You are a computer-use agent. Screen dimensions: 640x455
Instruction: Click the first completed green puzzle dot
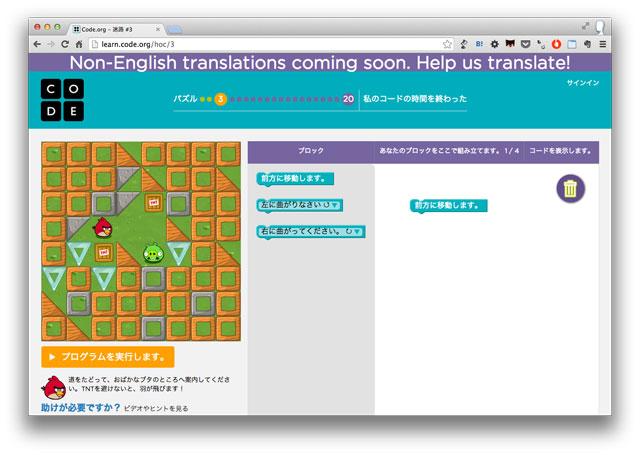[x=202, y=99]
